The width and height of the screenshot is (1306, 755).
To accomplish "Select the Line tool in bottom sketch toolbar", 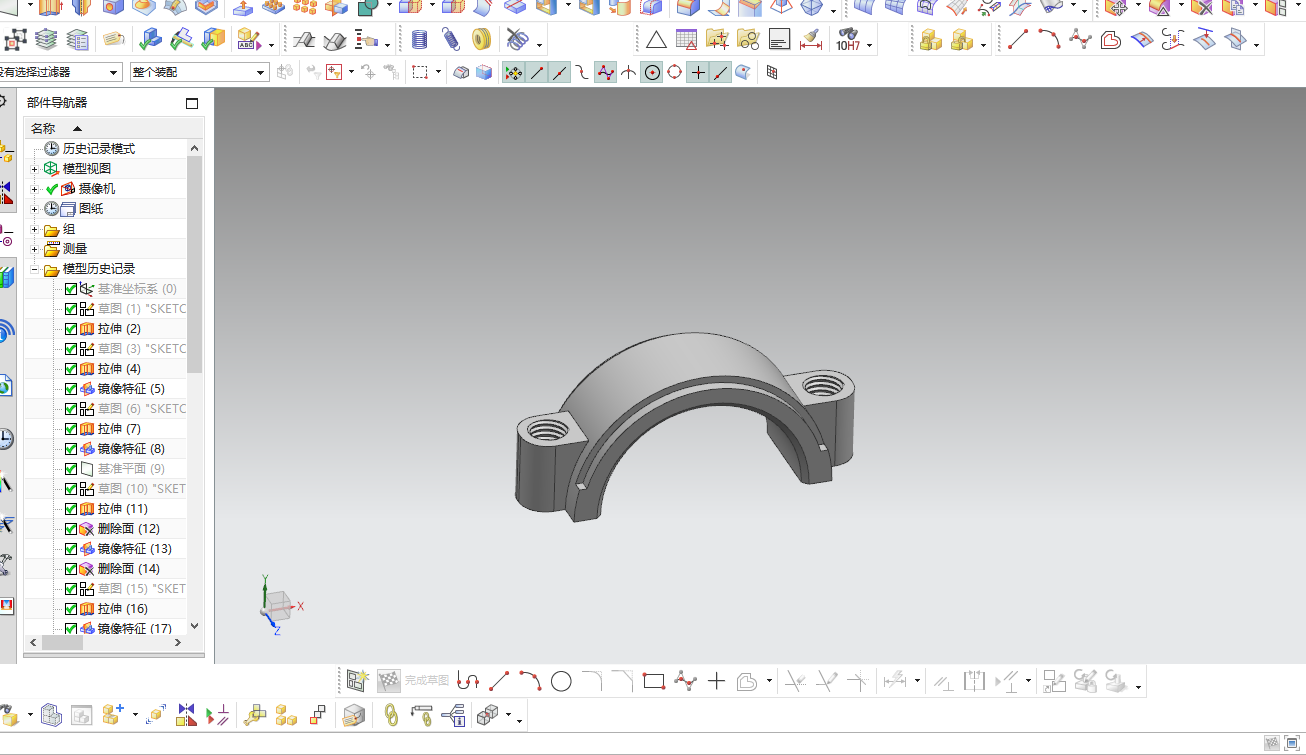I will [499, 682].
